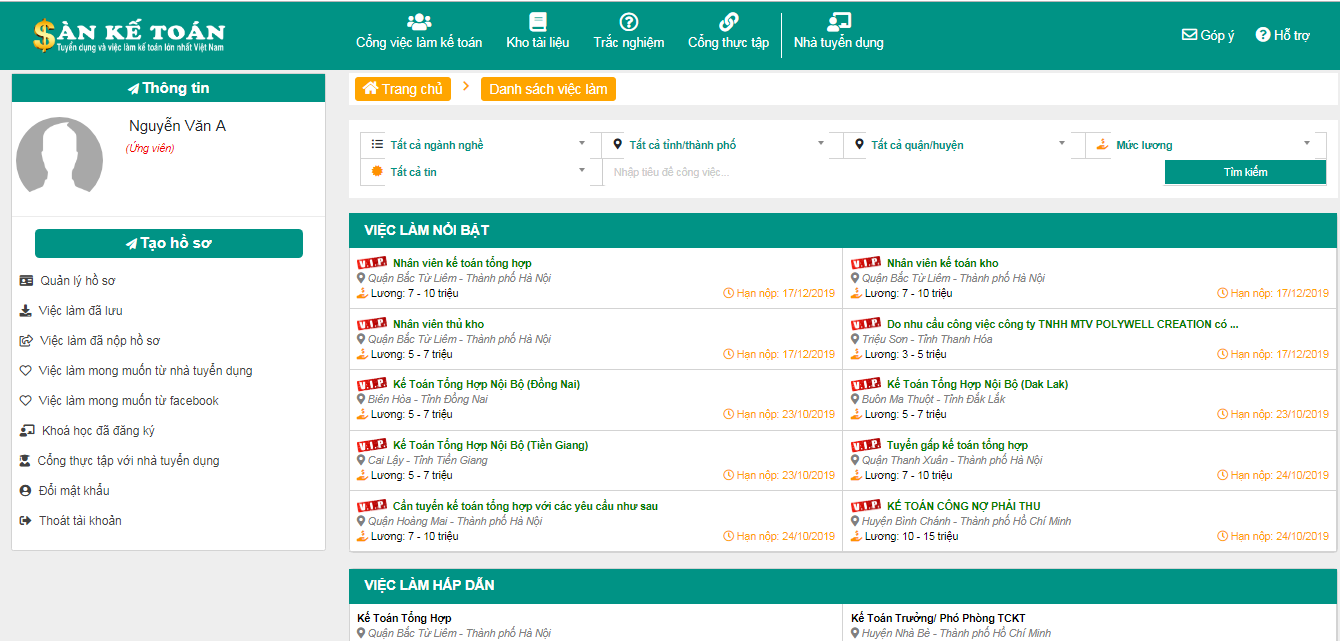Image resolution: width=1340 pixels, height=641 pixels.
Task: Expand the Tất cả ngành nghề dropdown
Action: pos(475,145)
